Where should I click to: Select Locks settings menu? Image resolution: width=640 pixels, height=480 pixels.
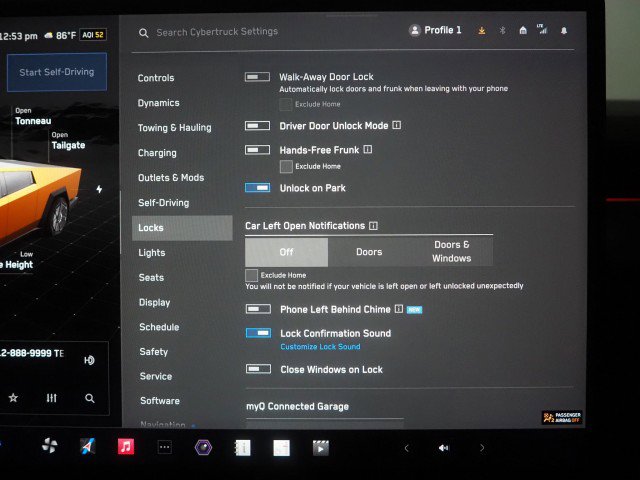[182, 228]
